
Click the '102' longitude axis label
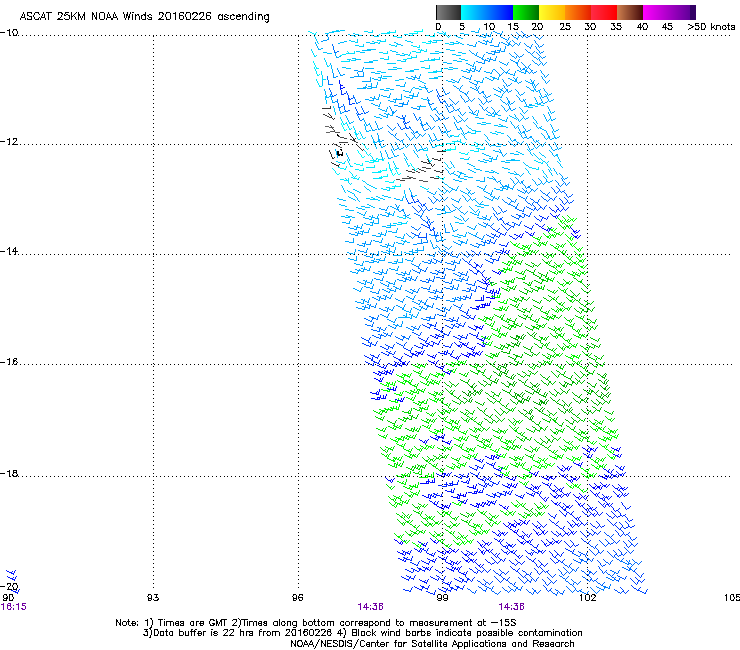pos(587,598)
